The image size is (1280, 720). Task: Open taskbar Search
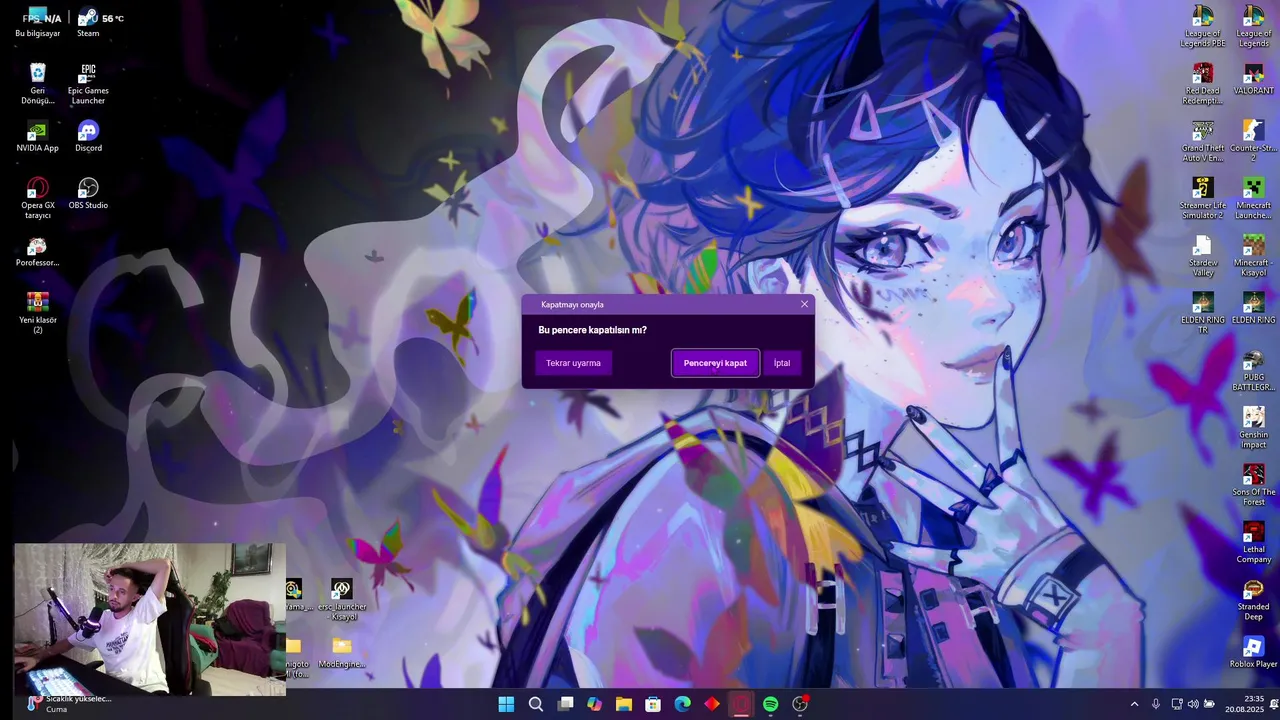click(535, 704)
